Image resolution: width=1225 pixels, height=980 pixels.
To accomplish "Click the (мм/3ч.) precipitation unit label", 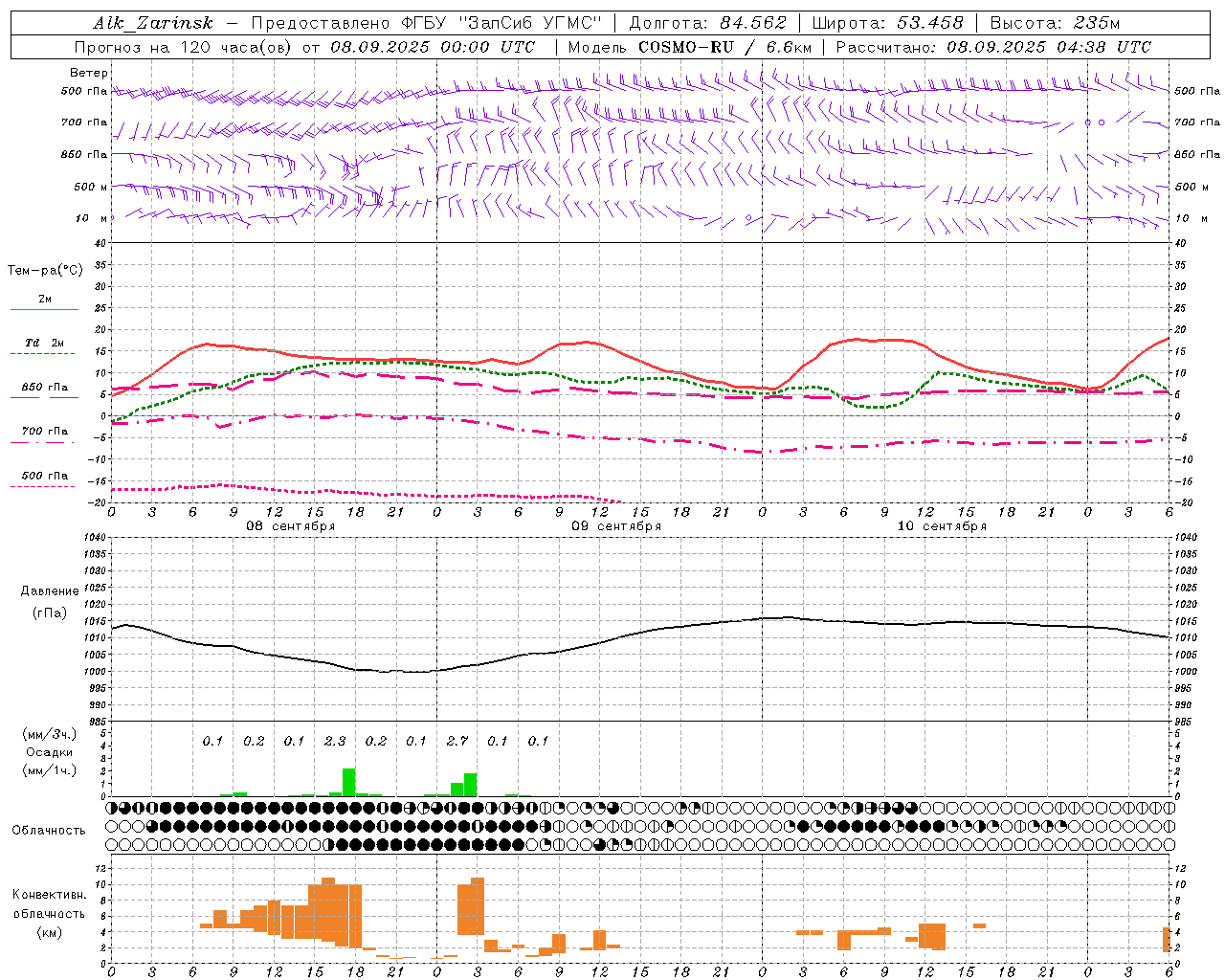I will coord(50,735).
